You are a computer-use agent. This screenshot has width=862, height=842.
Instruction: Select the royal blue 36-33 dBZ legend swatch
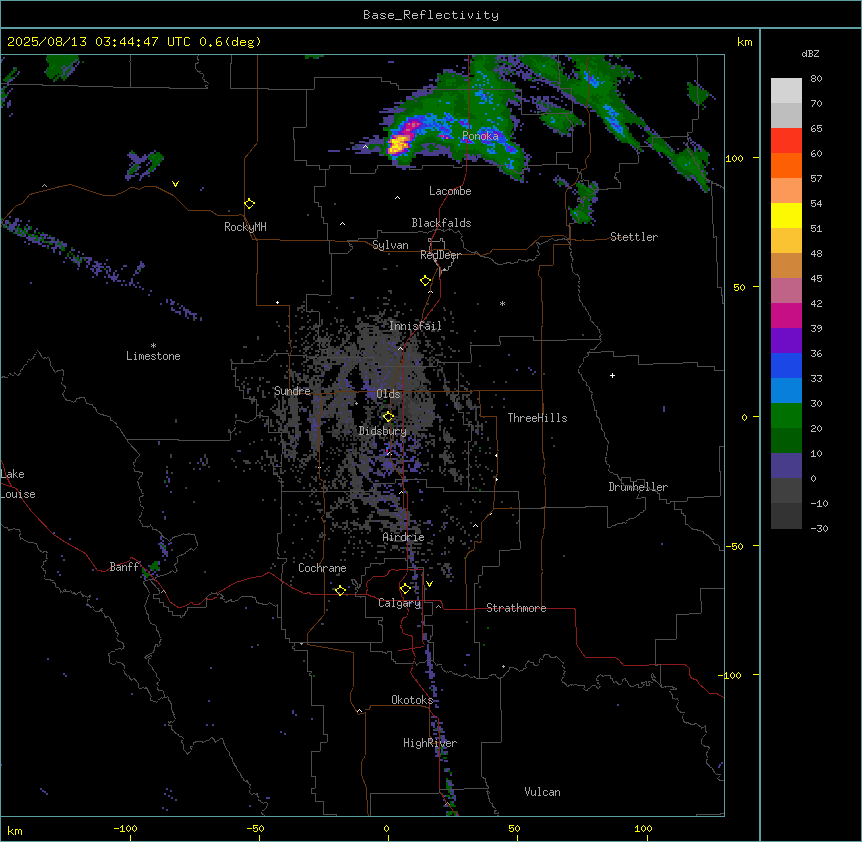[x=786, y=365]
